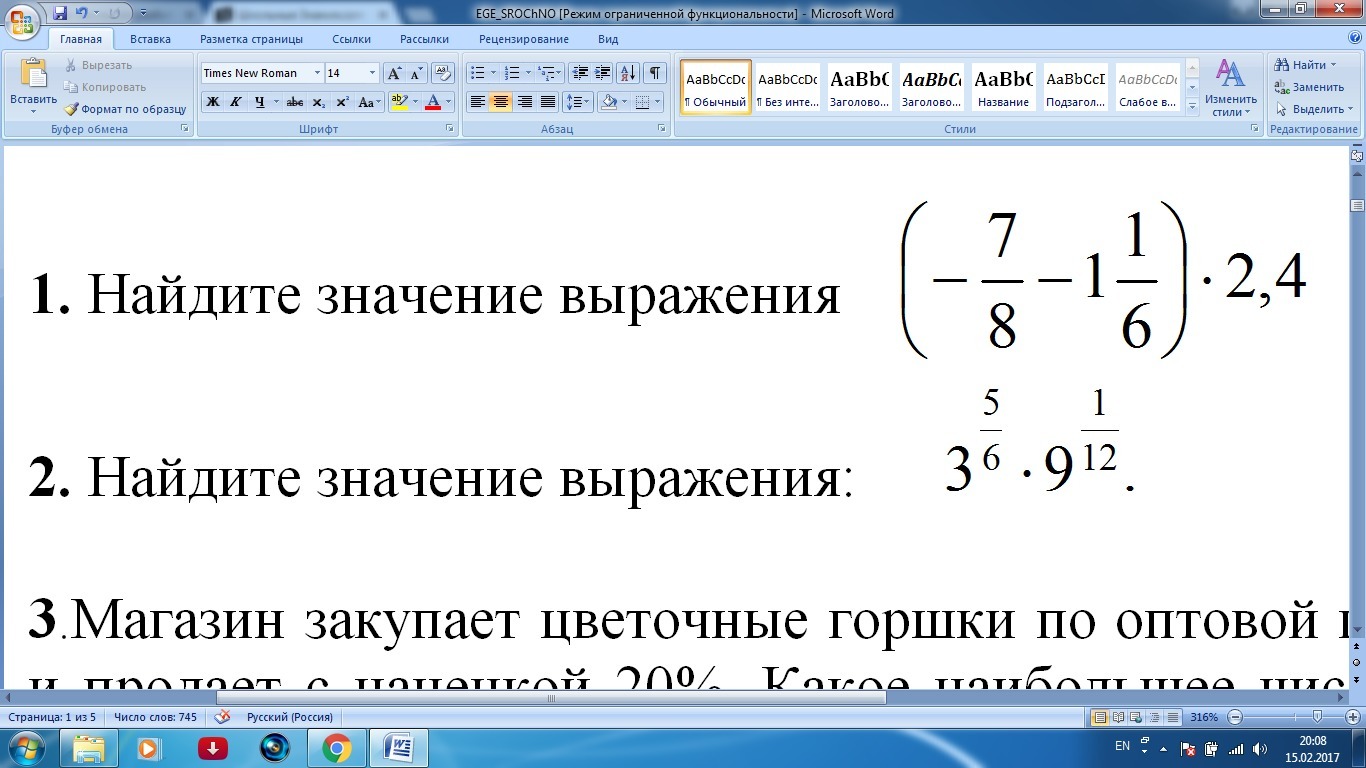The image size is (1366, 768).
Task: Open the round Office button menu
Action: click(x=22, y=21)
